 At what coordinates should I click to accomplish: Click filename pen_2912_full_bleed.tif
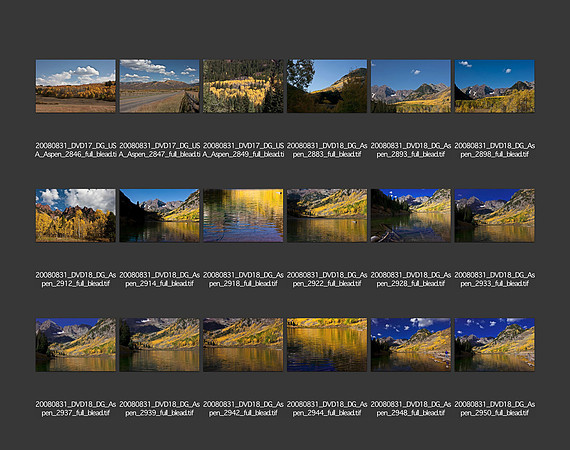[x=76, y=279]
